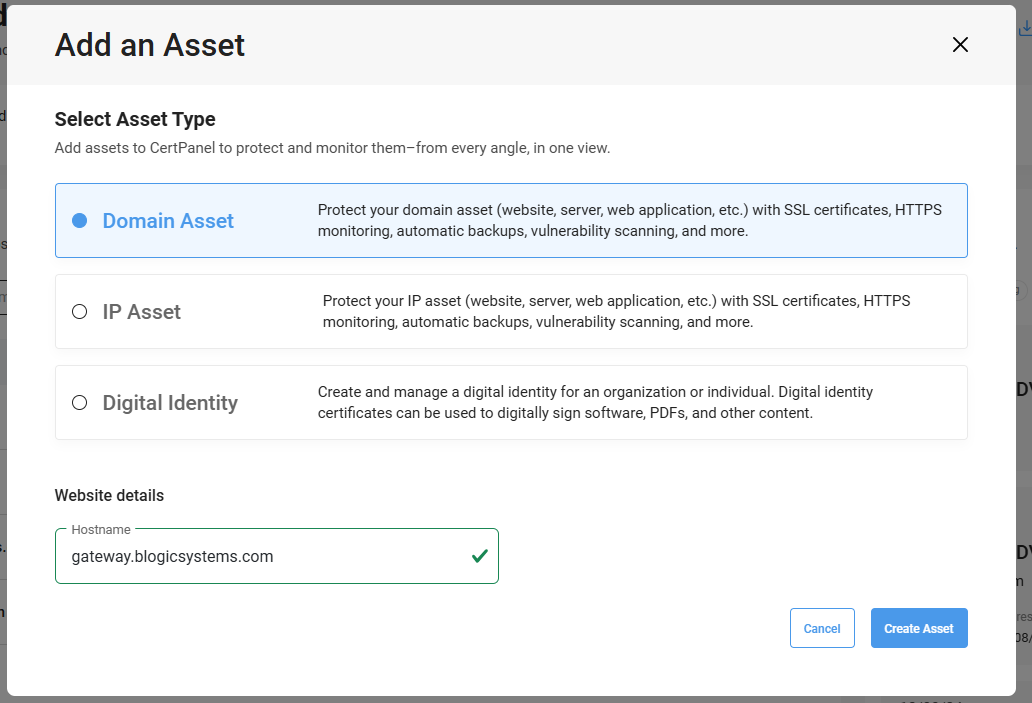Click the small Hostname field label
The image size is (1032, 703).
pos(103,529)
